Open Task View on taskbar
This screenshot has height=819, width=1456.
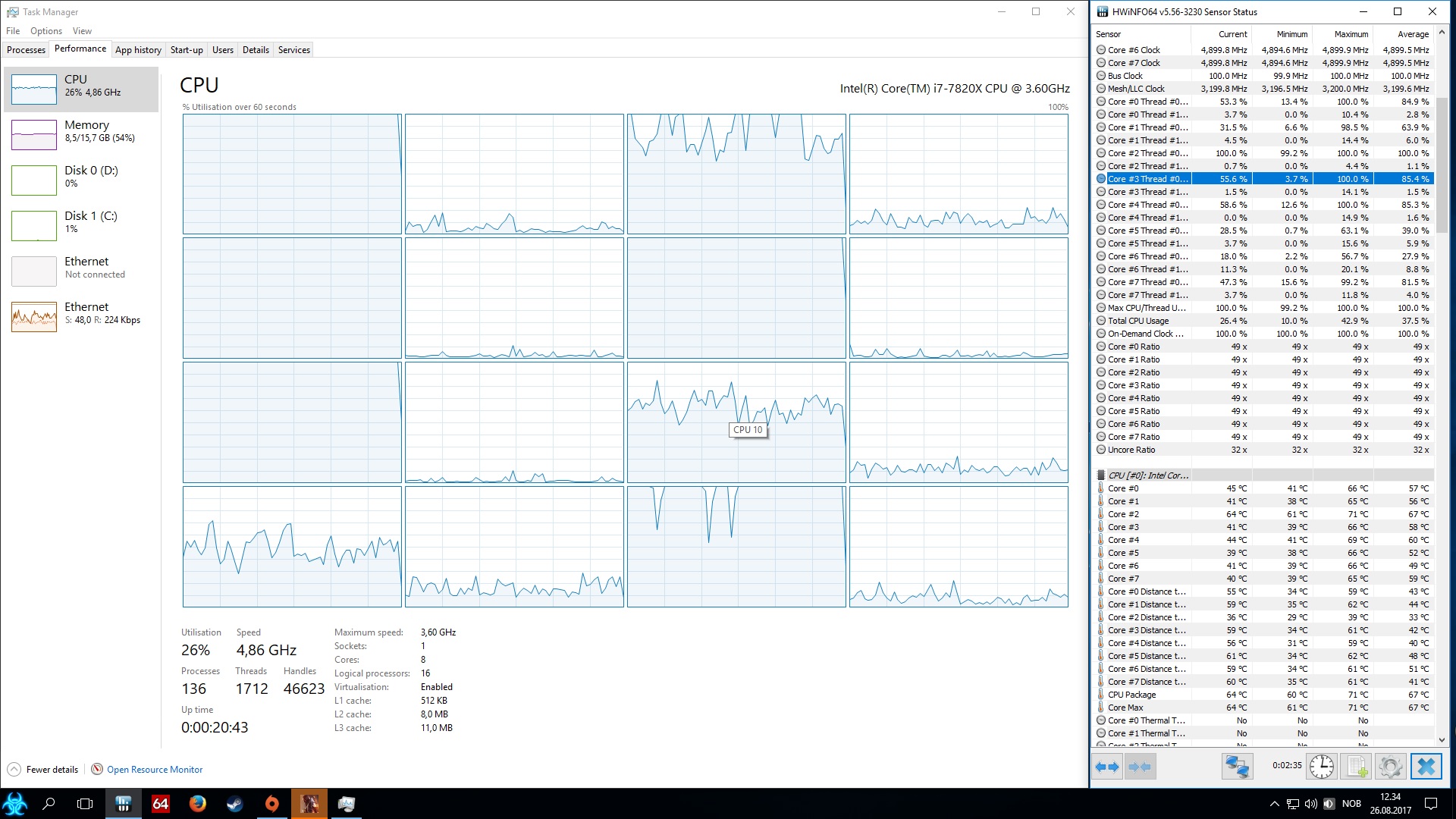click(x=86, y=804)
